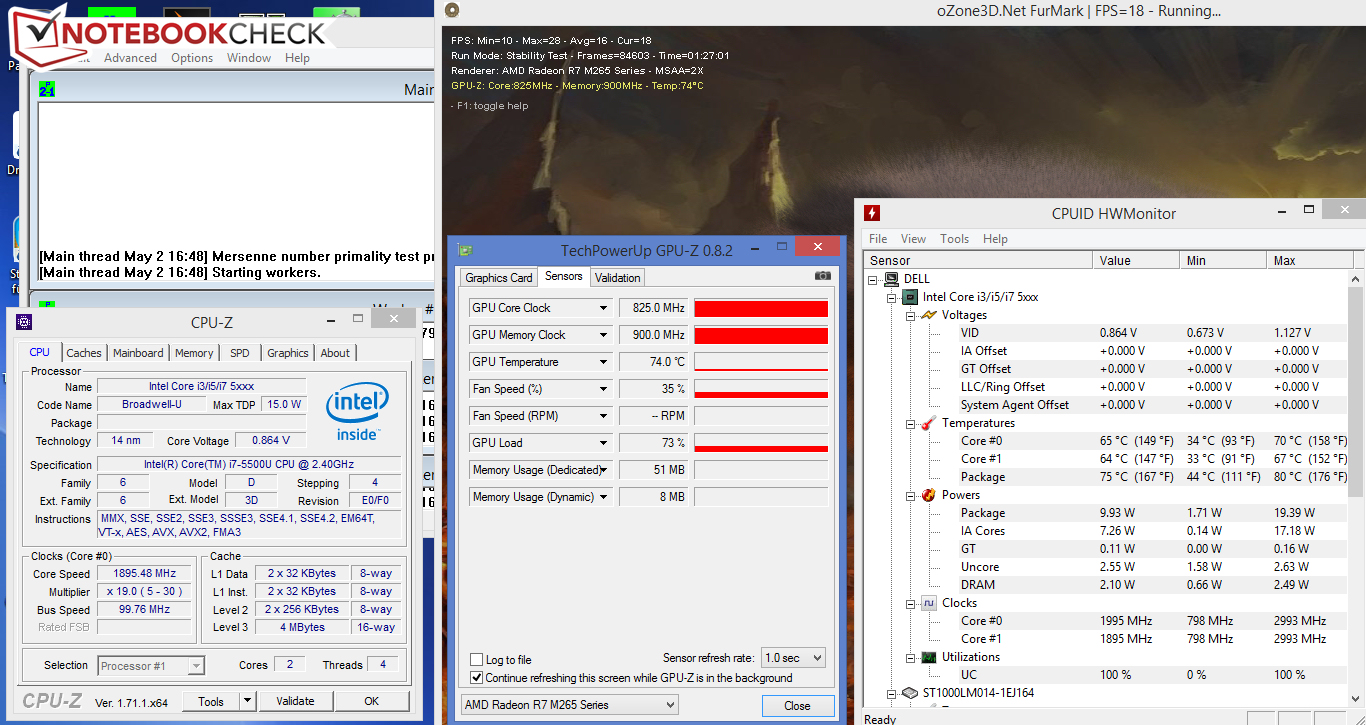
Task: Open the Validation tab in GPU-Z
Action: [x=617, y=278]
